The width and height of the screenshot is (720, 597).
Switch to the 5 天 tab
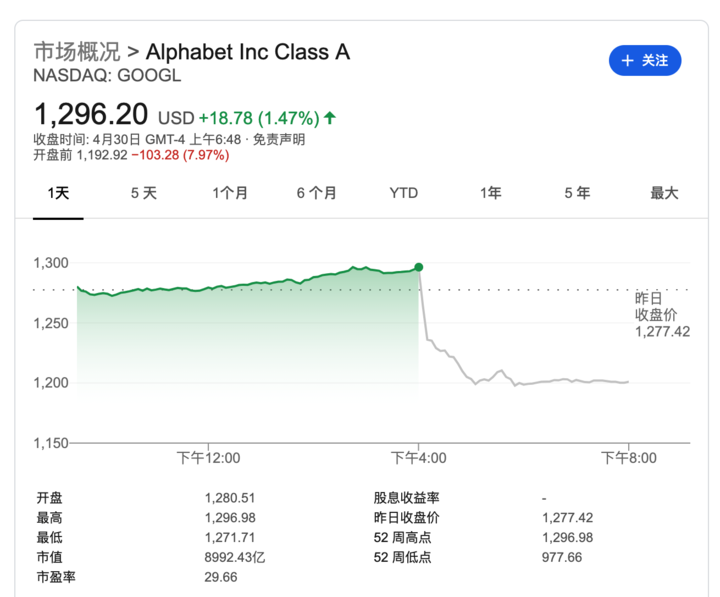tap(144, 193)
